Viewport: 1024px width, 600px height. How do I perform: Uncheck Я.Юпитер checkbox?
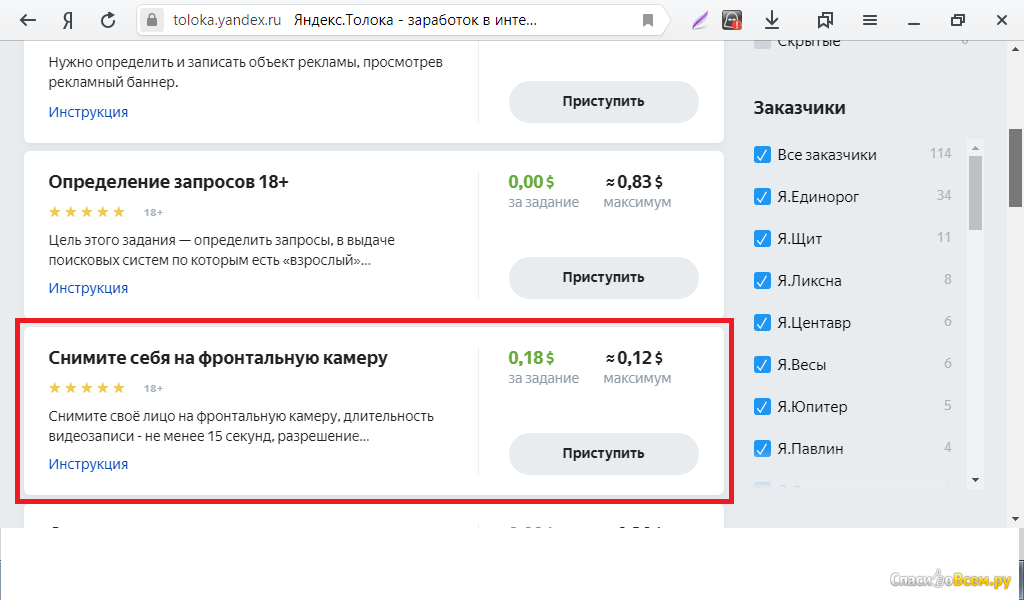(x=762, y=406)
